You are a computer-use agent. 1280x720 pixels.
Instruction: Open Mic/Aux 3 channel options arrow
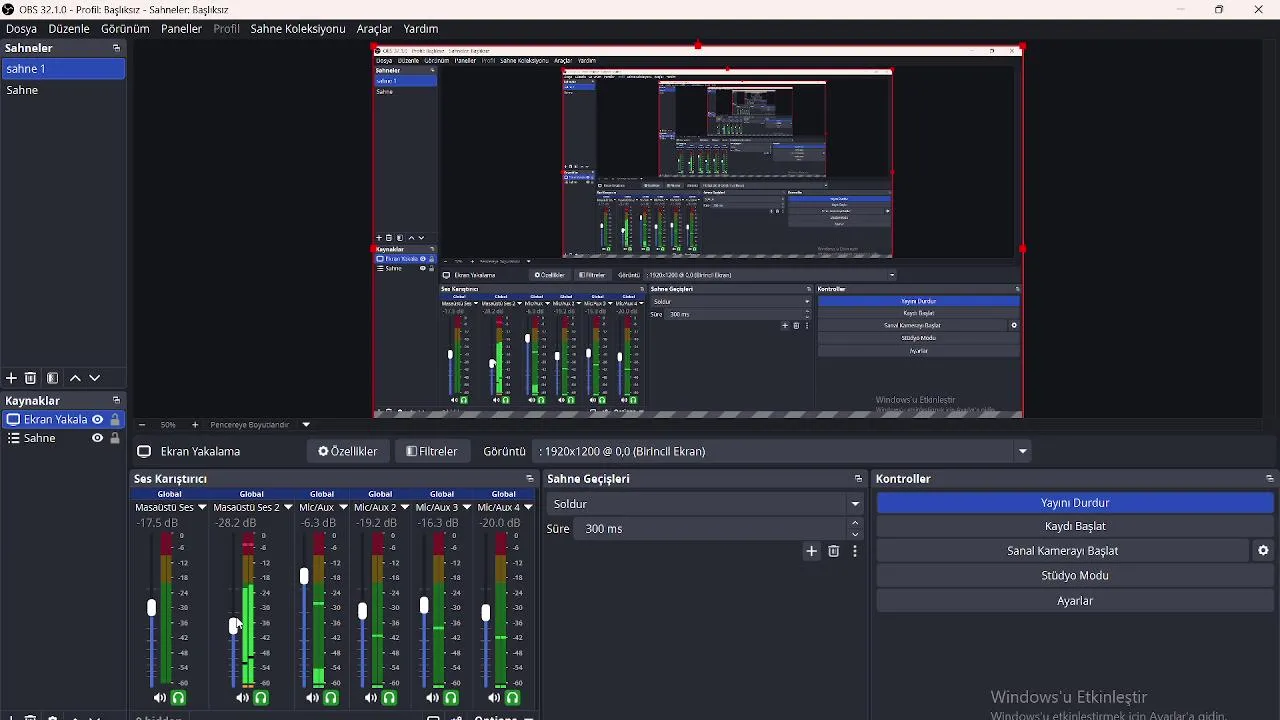pos(467,508)
